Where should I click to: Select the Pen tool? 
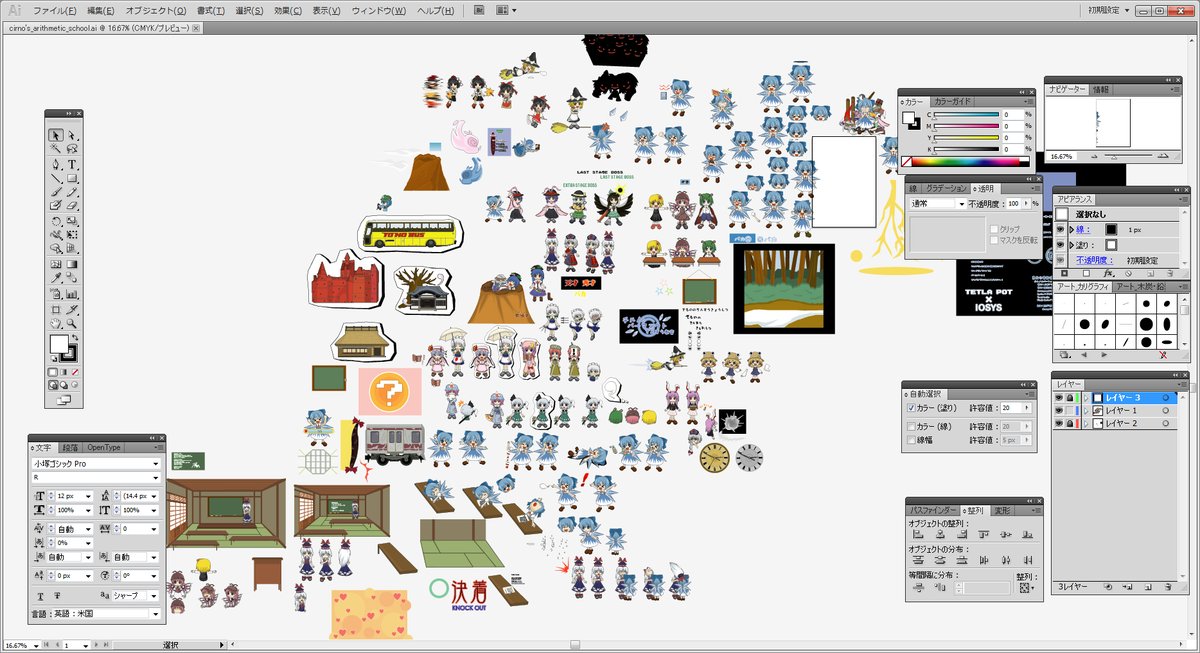pos(56,164)
